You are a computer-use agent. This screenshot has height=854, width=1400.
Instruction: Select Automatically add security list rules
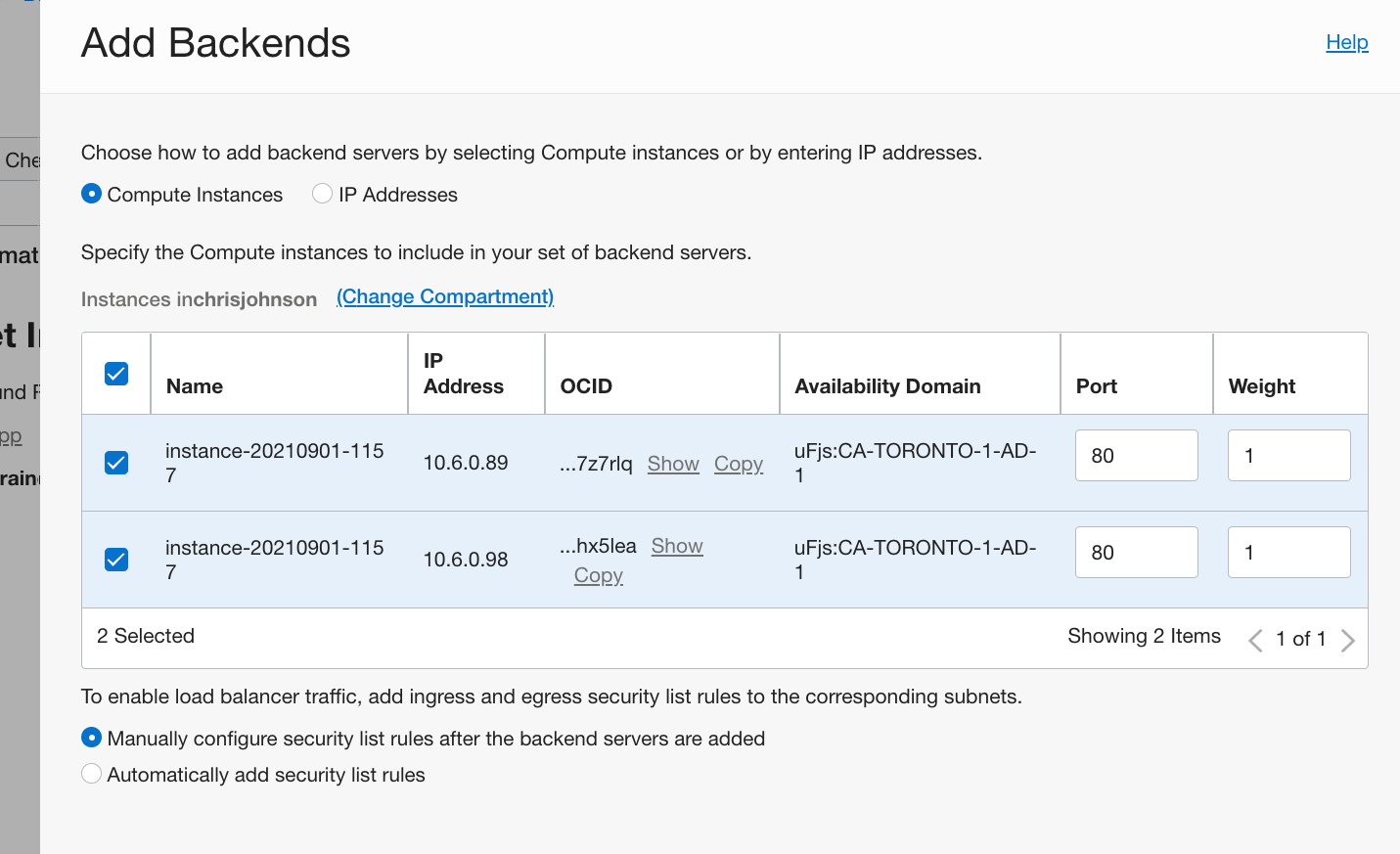(92, 774)
